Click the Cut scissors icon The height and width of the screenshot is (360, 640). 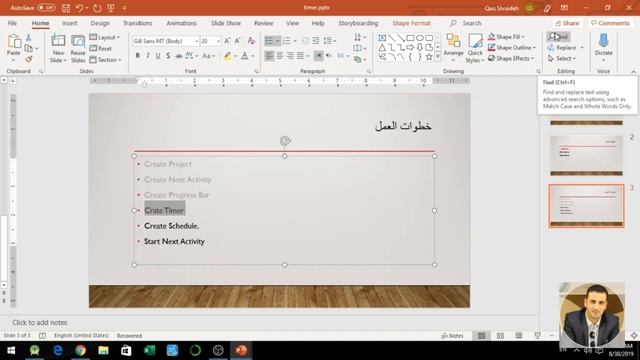click(x=29, y=38)
